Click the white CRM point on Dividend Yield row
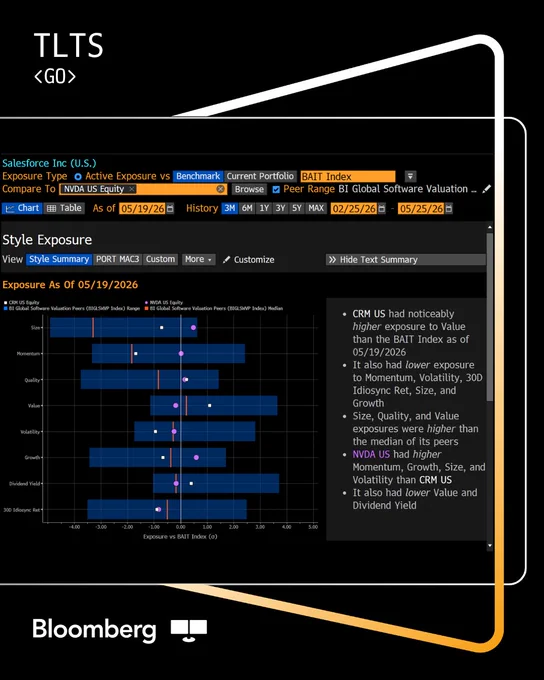Viewport: 544px width, 680px height. tap(191, 483)
